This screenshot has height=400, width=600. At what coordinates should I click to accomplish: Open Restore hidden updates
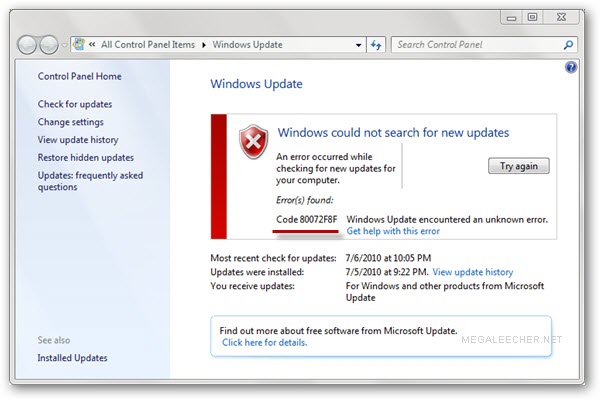[x=85, y=158]
